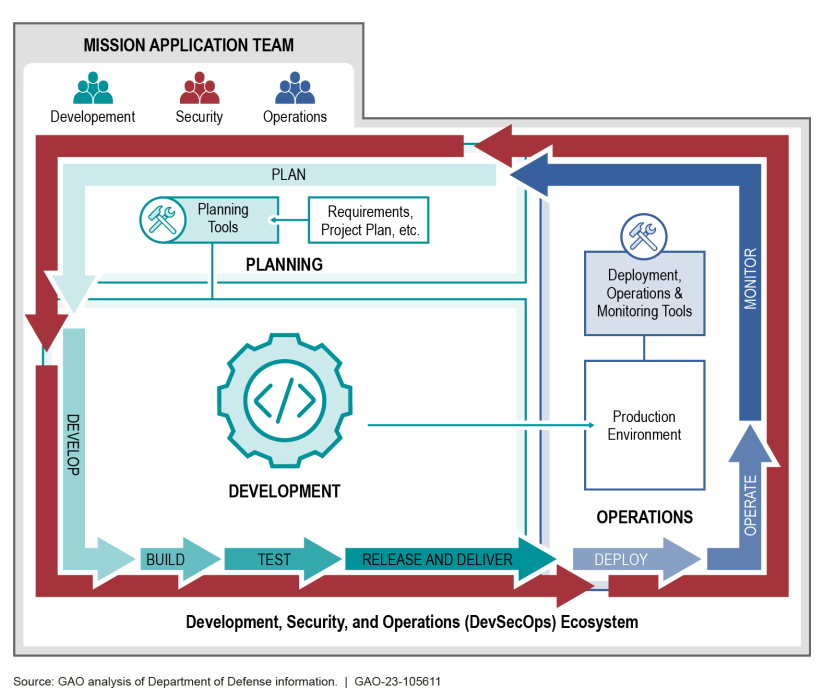817x691 pixels.
Task: Click the teal Developement team people icon
Action: 93,88
